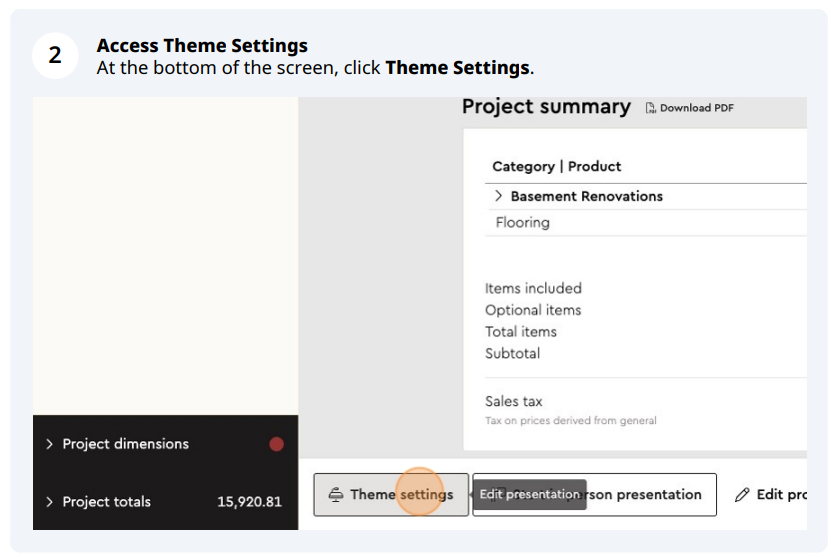Click the PDF file icon beside Download PDF

point(650,108)
